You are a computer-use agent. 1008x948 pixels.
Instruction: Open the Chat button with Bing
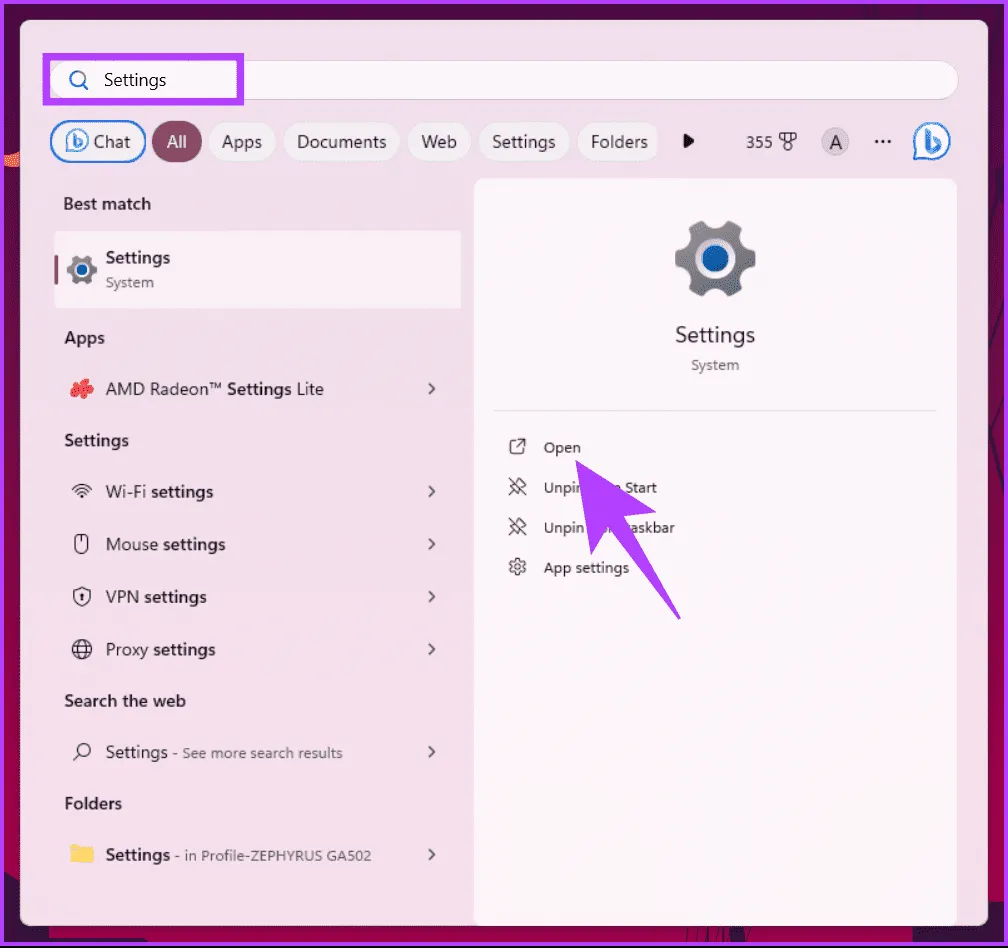click(x=98, y=142)
